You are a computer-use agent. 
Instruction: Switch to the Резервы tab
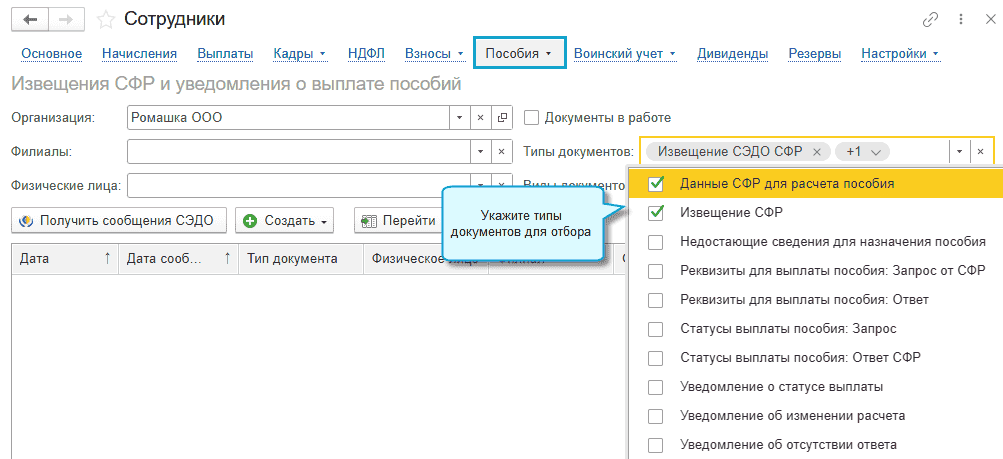click(x=815, y=54)
